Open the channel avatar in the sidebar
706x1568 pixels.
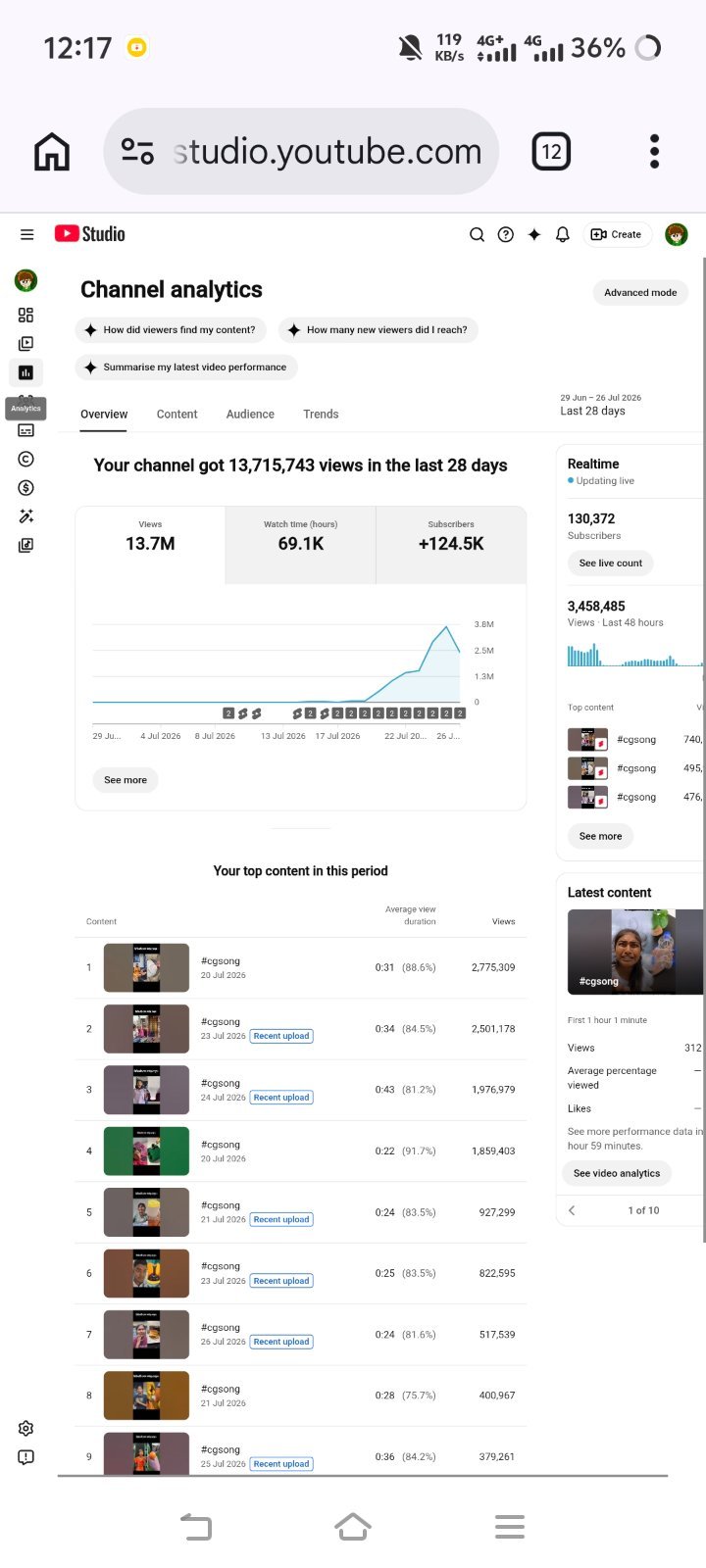click(x=26, y=281)
